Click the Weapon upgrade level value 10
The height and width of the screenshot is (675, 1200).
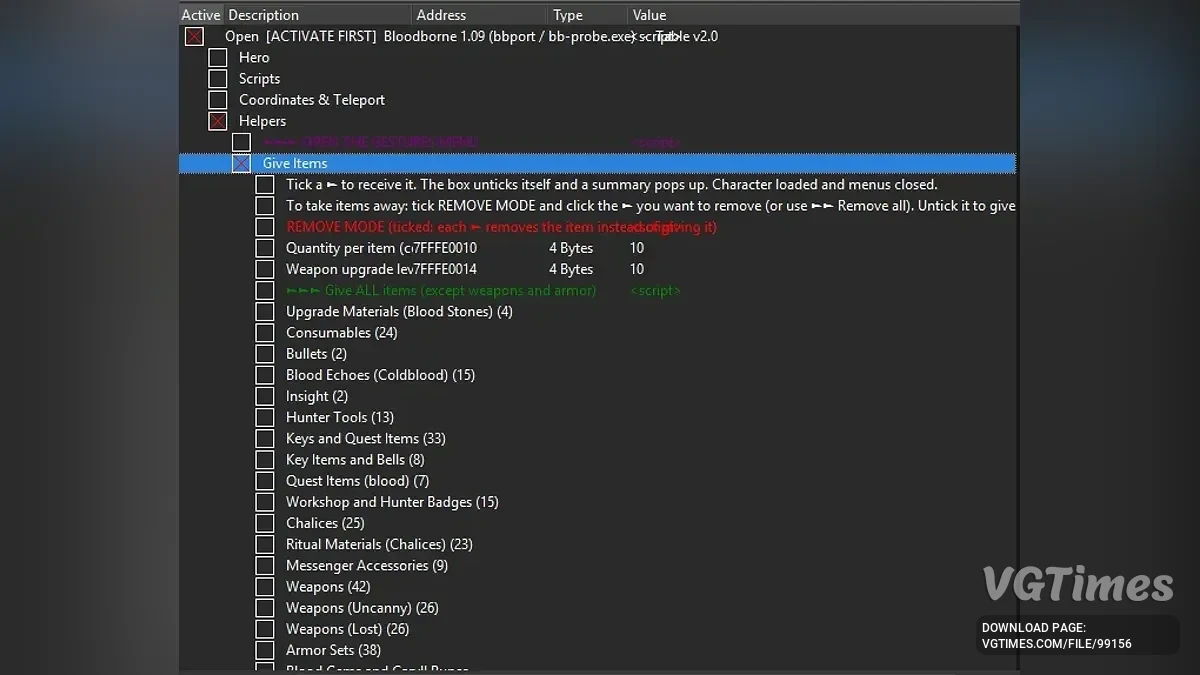(x=637, y=269)
